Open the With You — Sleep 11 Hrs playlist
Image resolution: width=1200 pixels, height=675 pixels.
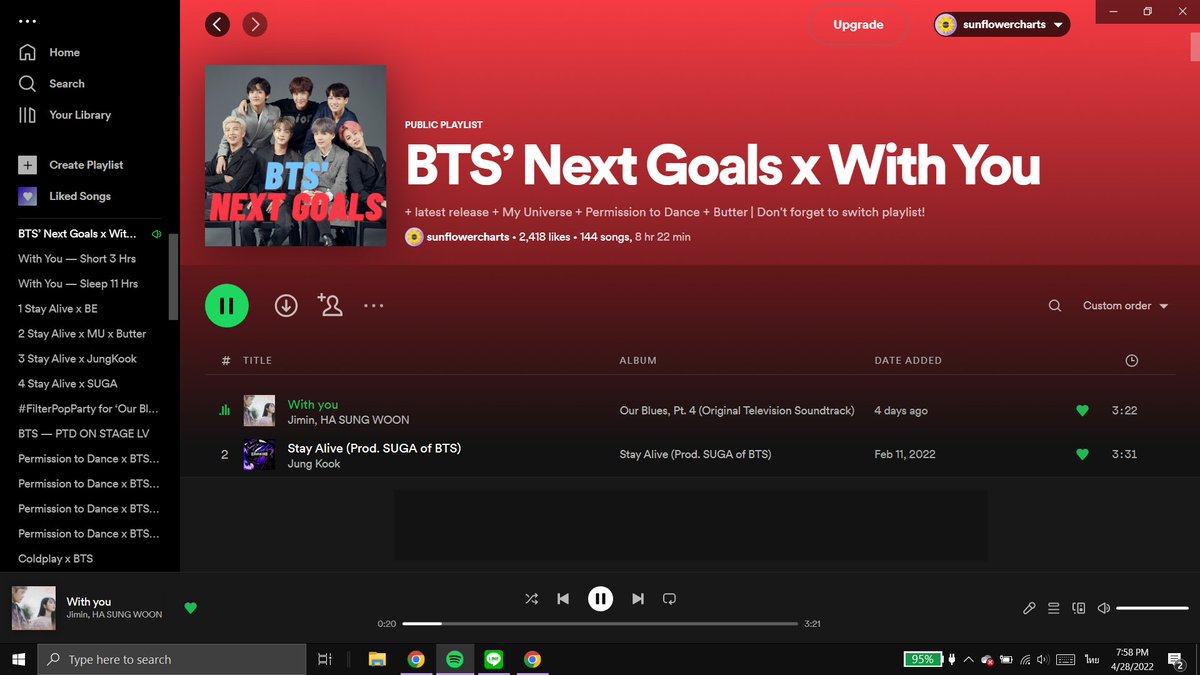(x=78, y=283)
